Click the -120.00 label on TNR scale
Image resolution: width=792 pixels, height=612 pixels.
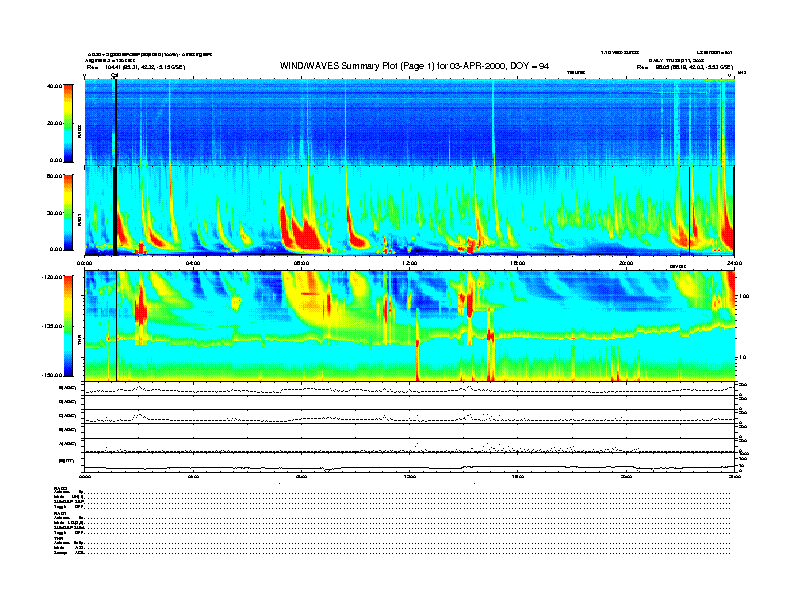pyautogui.click(x=52, y=277)
